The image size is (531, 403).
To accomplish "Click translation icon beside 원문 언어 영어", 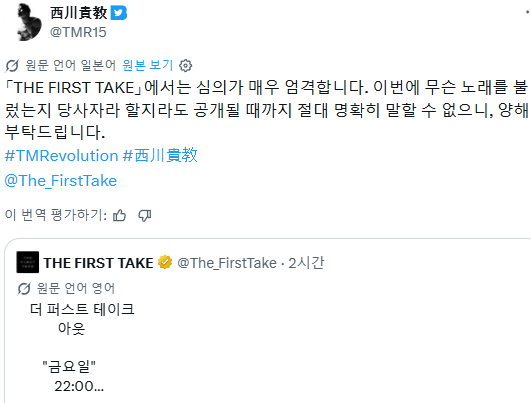I will point(24,289).
